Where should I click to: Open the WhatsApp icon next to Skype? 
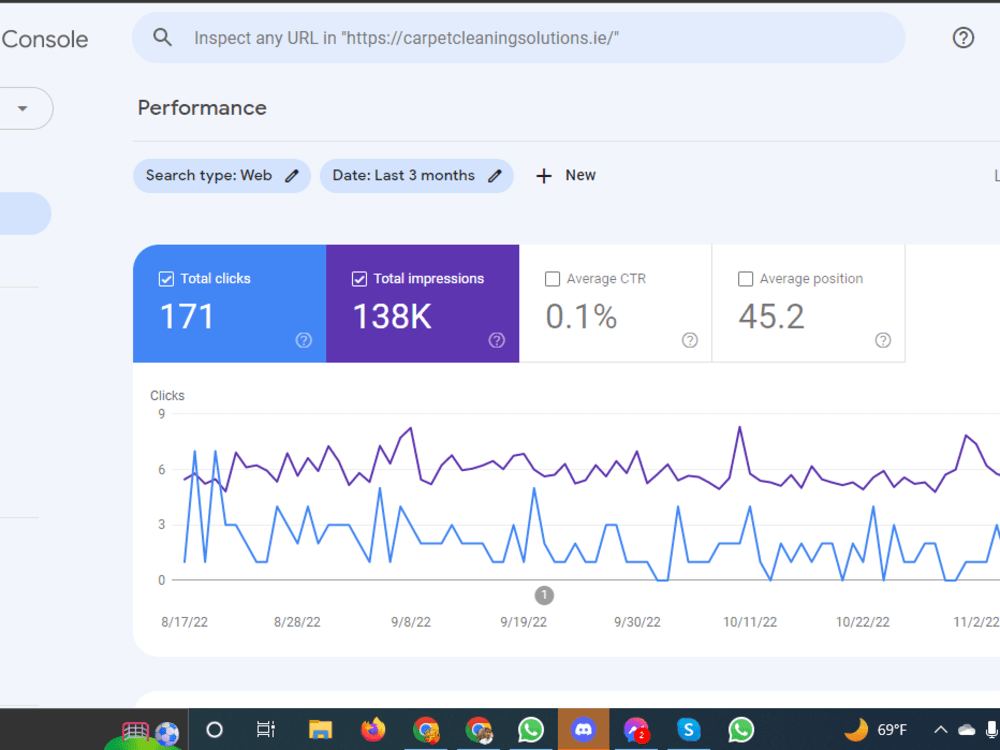tap(741, 730)
